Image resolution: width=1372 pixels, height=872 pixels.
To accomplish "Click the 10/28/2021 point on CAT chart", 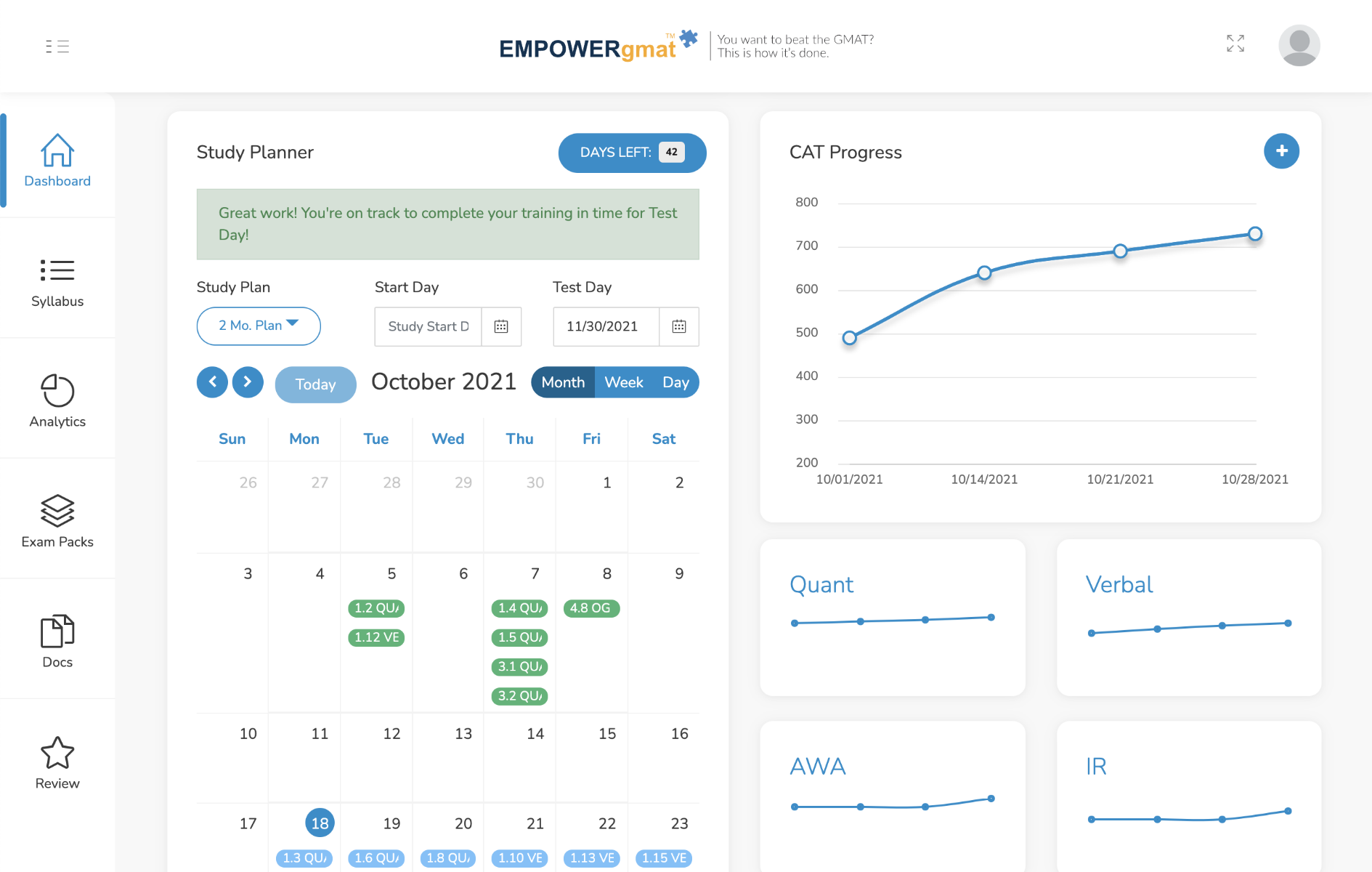I will pyautogui.click(x=1254, y=234).
